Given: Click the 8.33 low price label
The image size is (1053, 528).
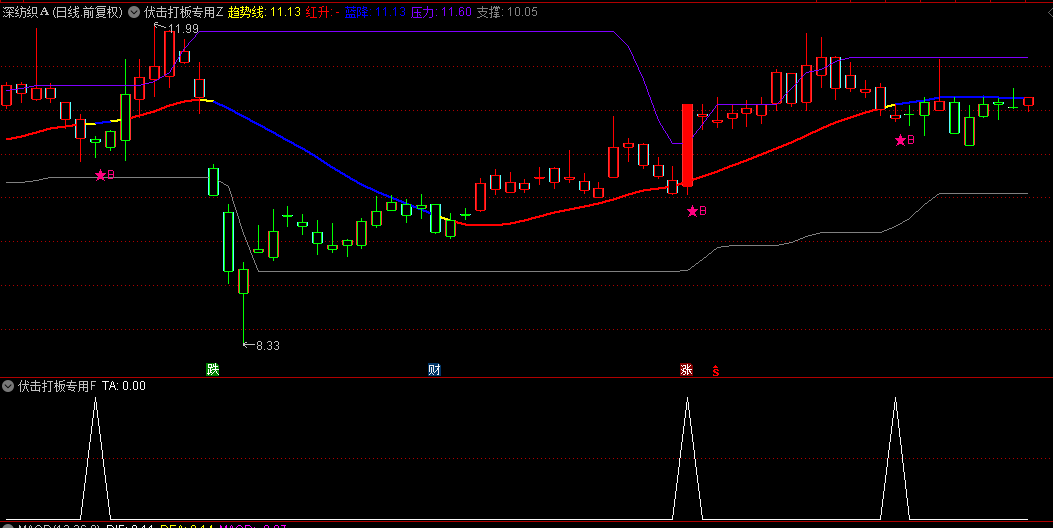Looking at the screenshot, I should [x=267, y=346].
